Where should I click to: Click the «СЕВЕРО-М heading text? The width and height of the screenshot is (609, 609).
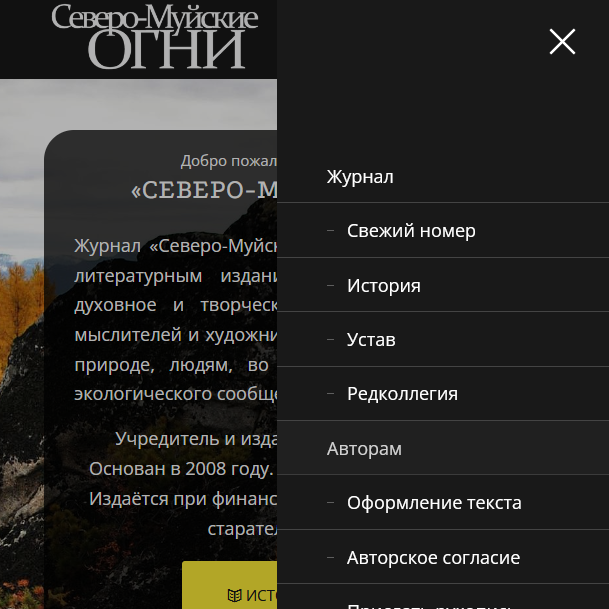click(x=204, y=190)
